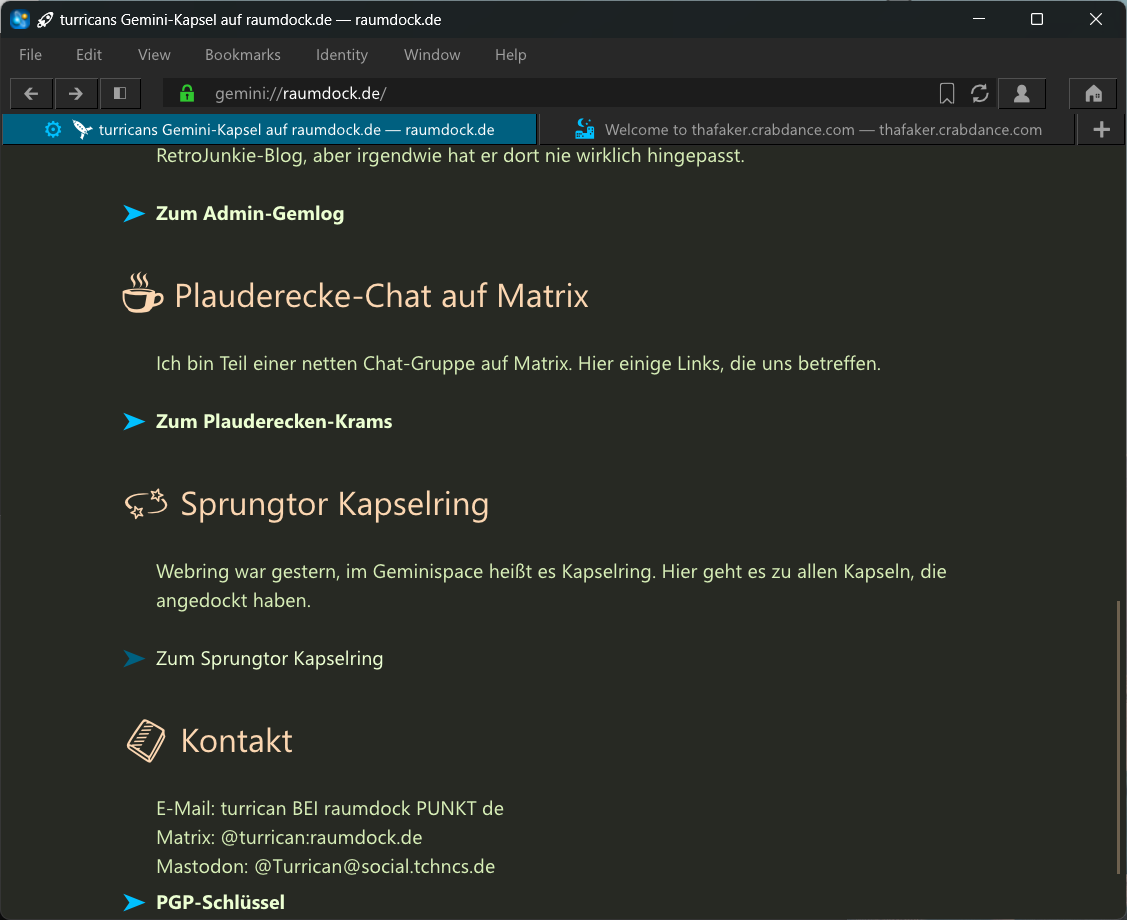Viewport: 1127px width, 920px height.
Task: Bookmark this page with bookmark icon
Action: (947, 93)
